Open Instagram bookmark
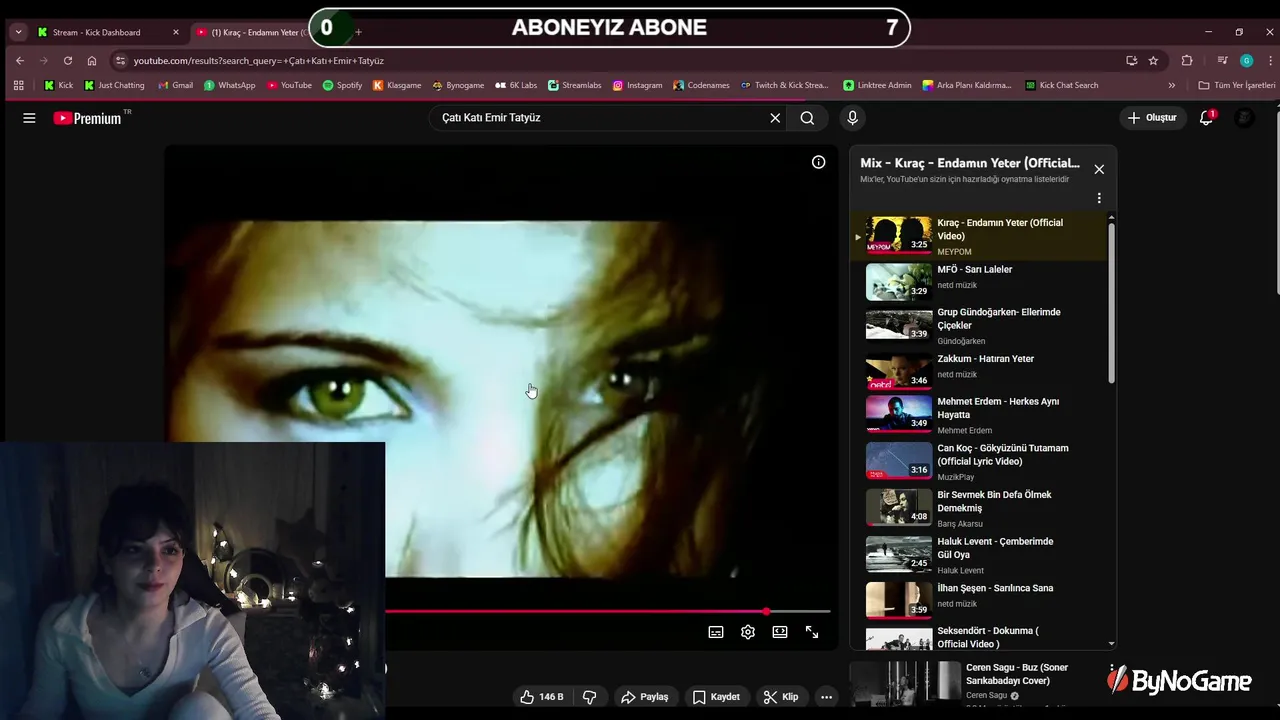 coord(637,85)
